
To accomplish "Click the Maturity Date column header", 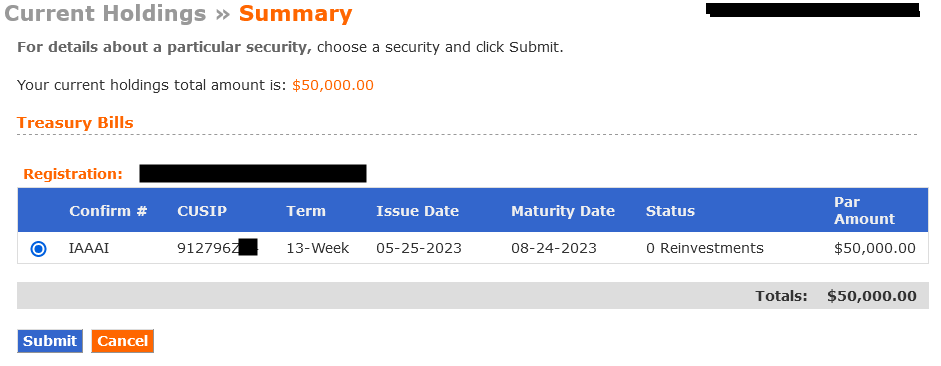I will coord(563,211).
